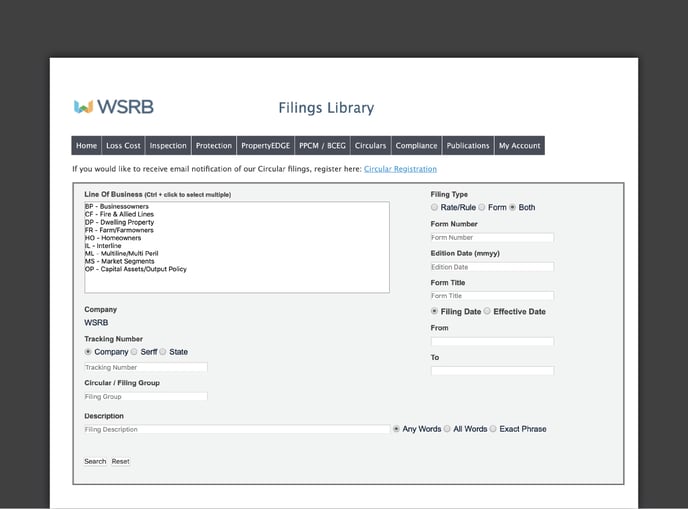Screen dimensions: 688x509
Task: Select DP - Dwelling Property option
Action: 237,222
